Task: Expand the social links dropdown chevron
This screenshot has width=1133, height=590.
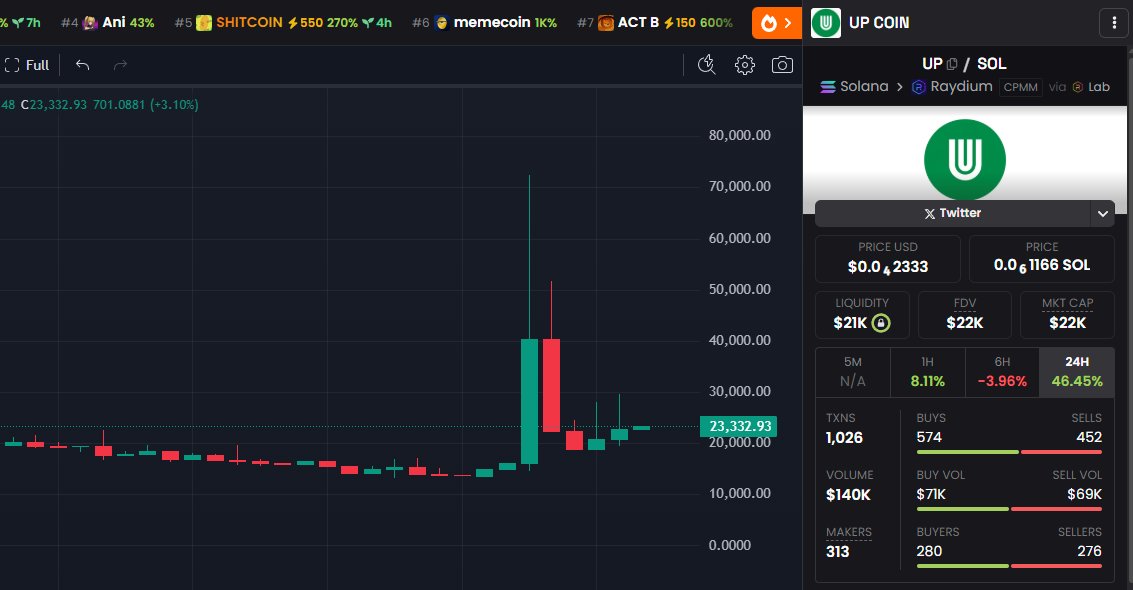Action: pyautogui.click(x=1103, y=213)
